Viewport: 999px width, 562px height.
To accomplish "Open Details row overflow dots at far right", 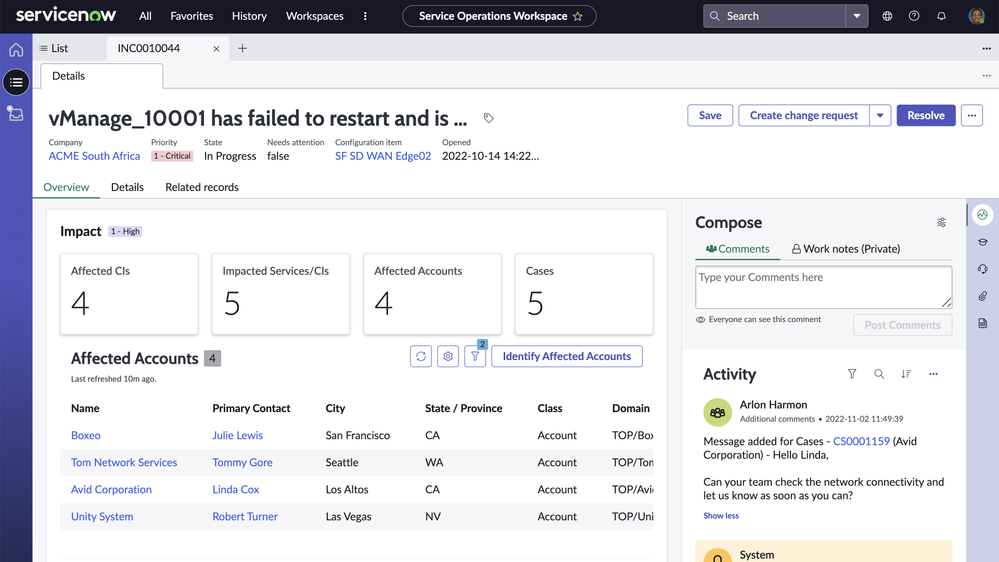I will point(986,76).
